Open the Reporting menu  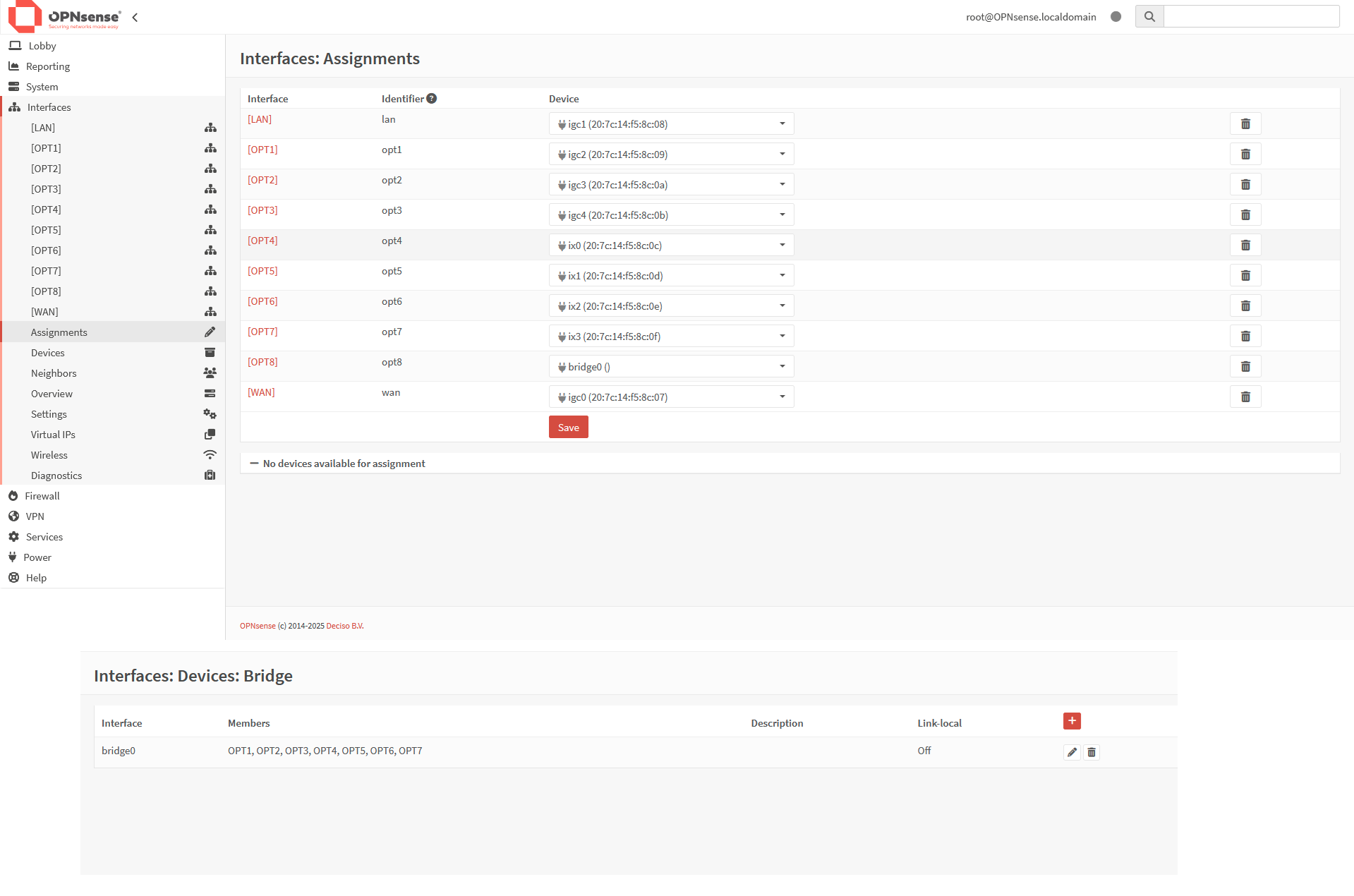(x=112, y=66)
